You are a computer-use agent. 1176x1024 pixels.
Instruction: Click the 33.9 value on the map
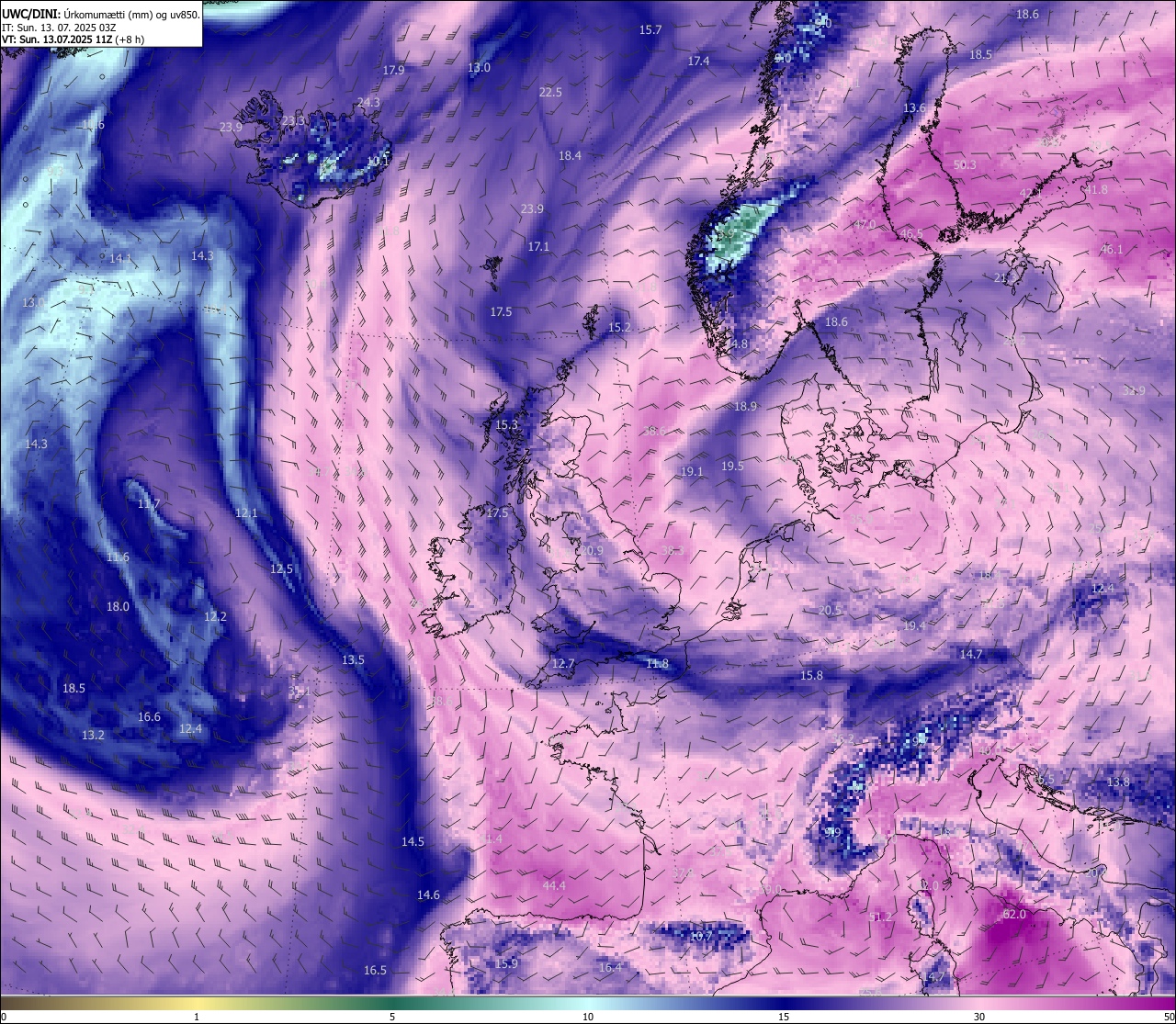[1134, 391]
